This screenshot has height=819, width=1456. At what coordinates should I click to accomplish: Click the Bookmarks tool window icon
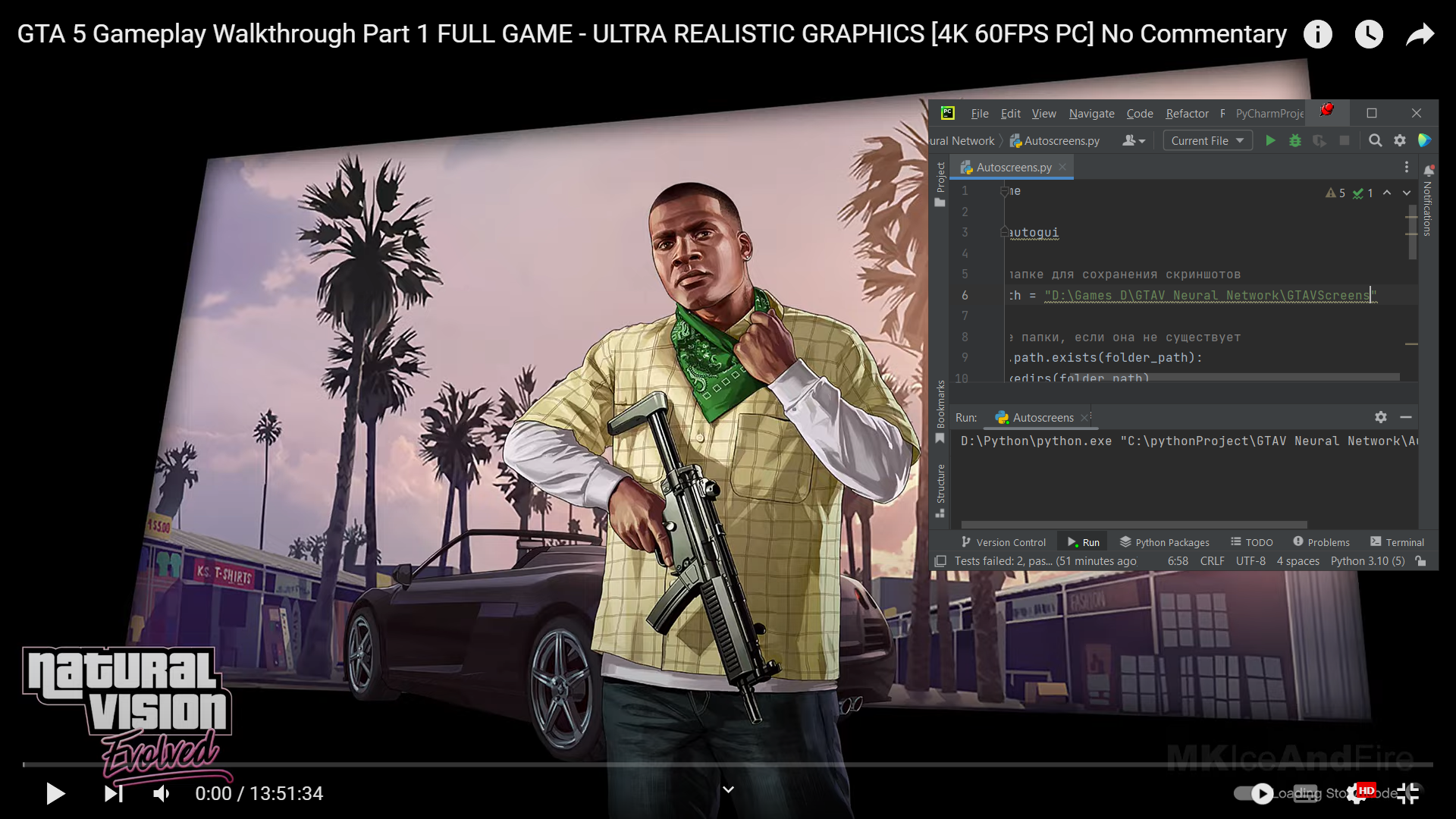pyautogui.click(x=940, y=438)
